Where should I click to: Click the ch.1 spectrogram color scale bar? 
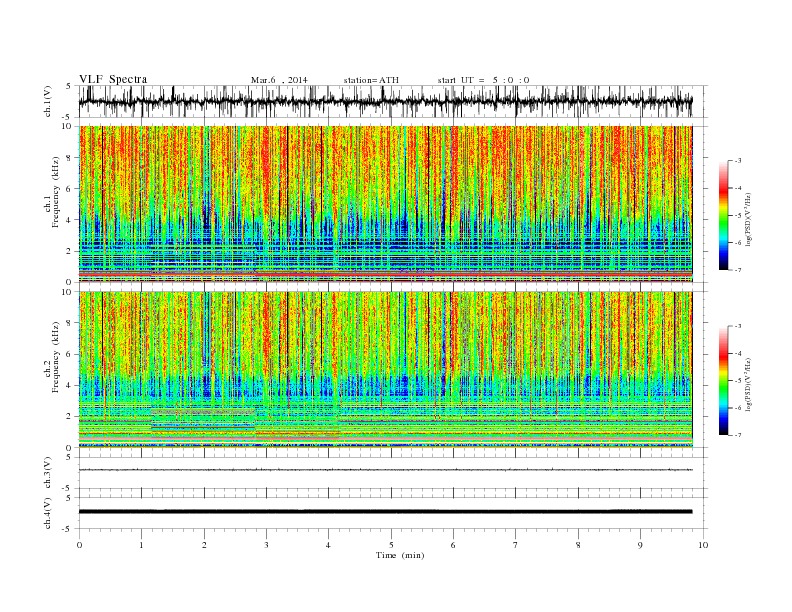pos(723,216)
